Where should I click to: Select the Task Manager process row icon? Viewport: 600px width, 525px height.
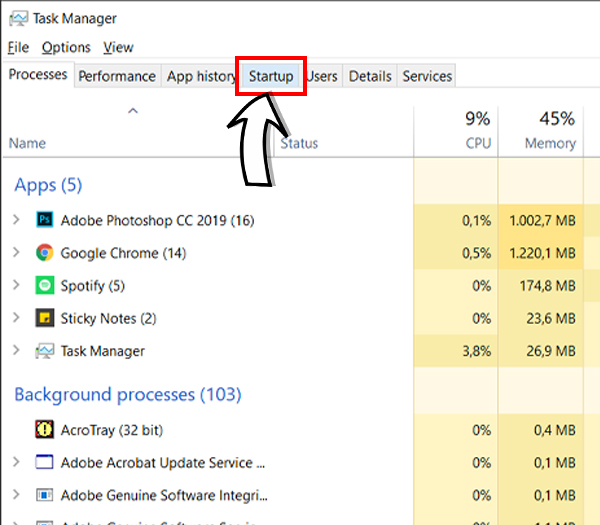(45, 351)
